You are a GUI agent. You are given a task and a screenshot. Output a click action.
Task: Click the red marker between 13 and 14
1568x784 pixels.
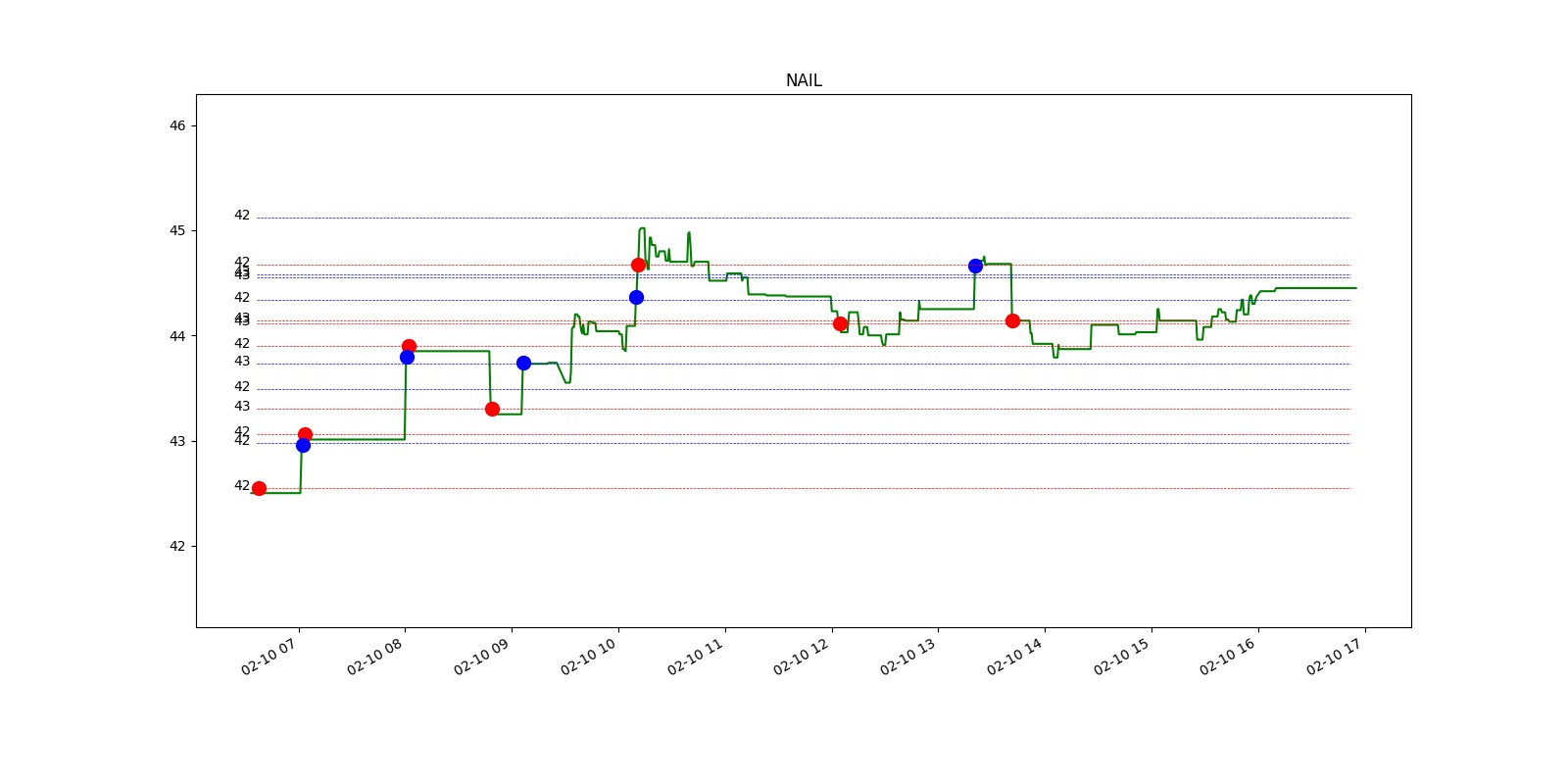tap(1012, 320)
